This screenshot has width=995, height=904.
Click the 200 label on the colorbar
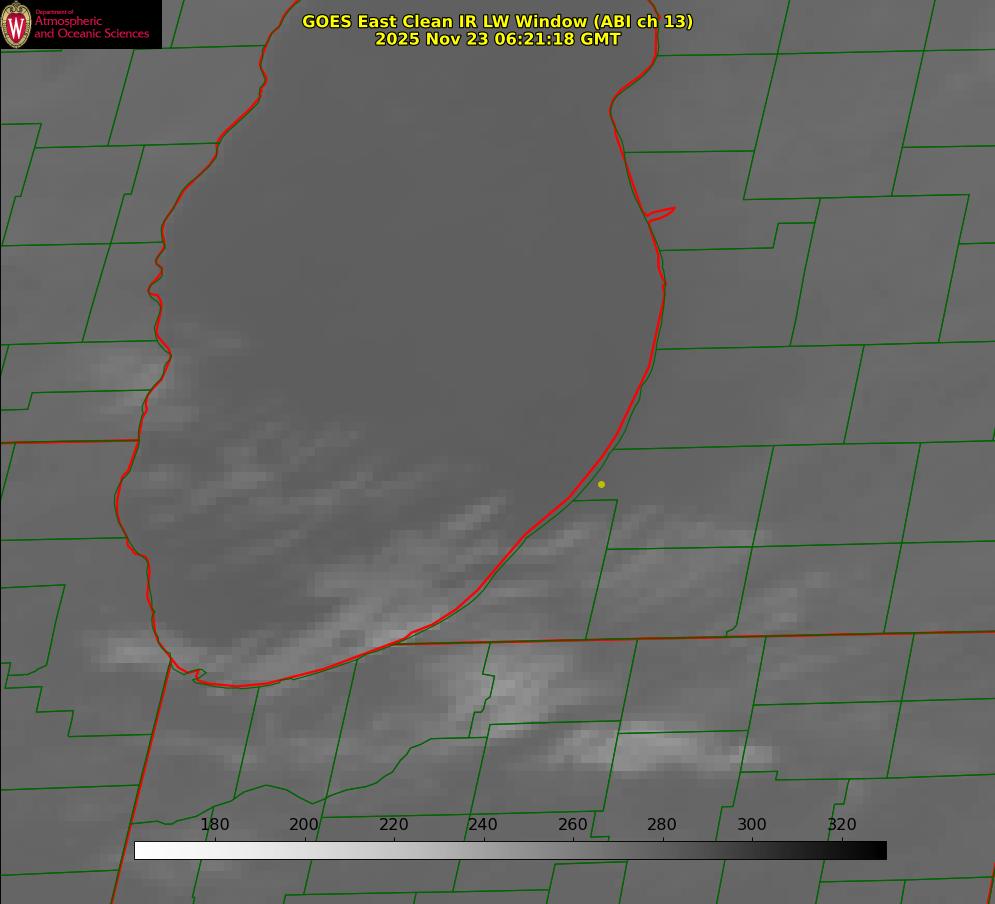click(304, 825)
